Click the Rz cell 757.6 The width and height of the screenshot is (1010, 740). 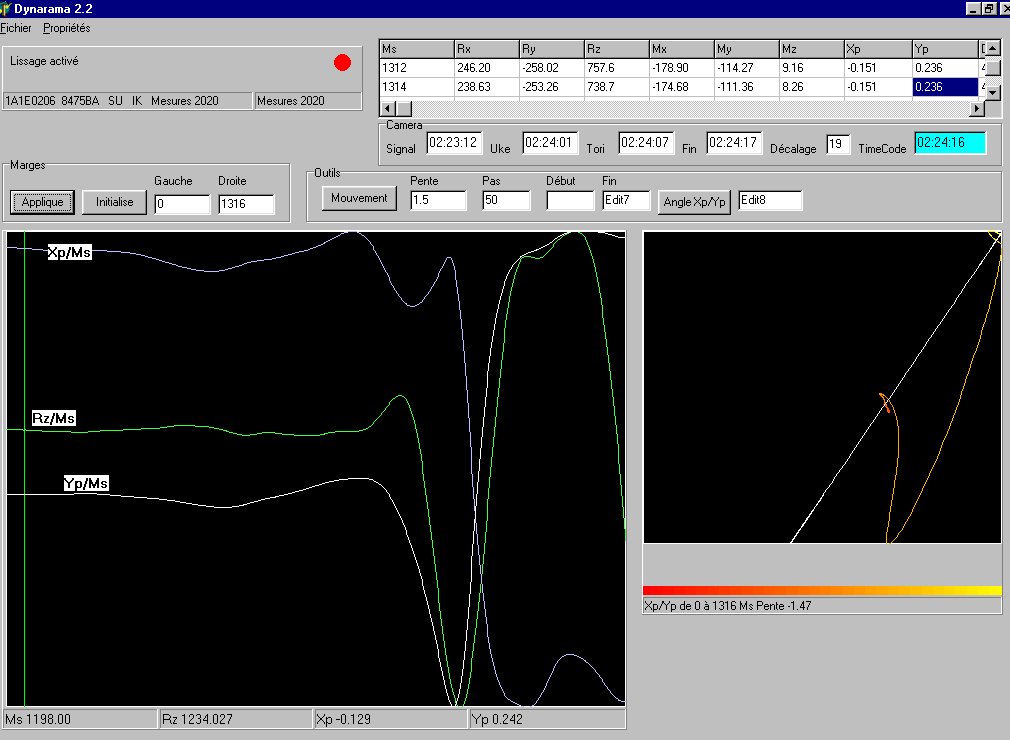[617, 68]
